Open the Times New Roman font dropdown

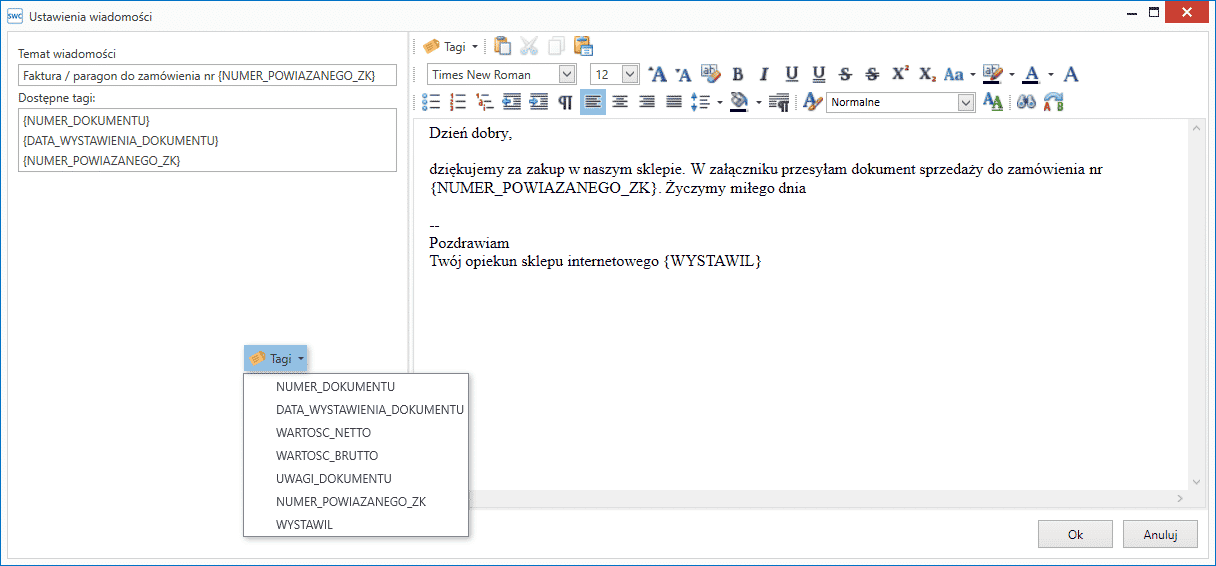(568, 74)
